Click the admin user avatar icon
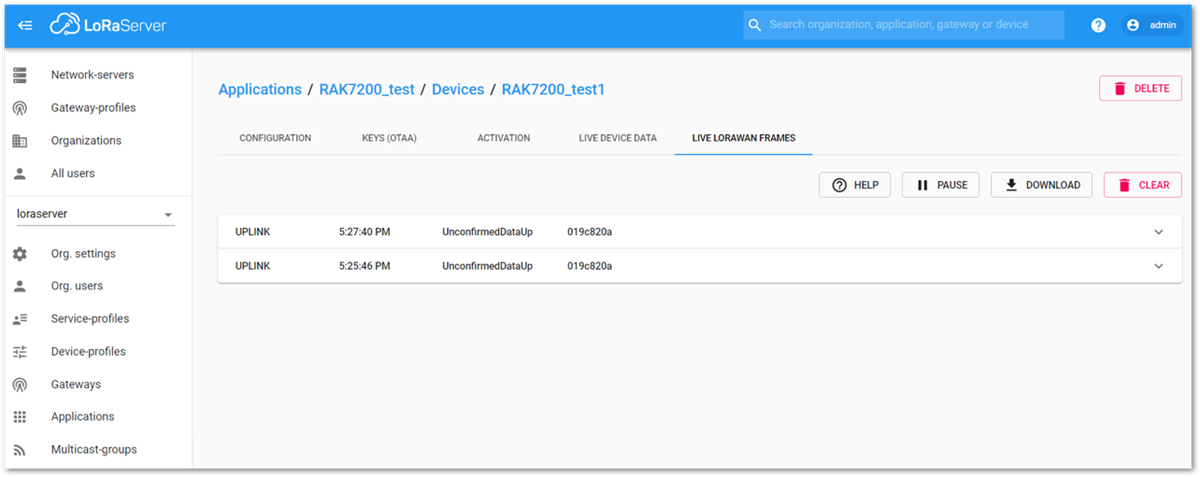The width and height of the screenshot is (1200, 477). [1133, 25]
